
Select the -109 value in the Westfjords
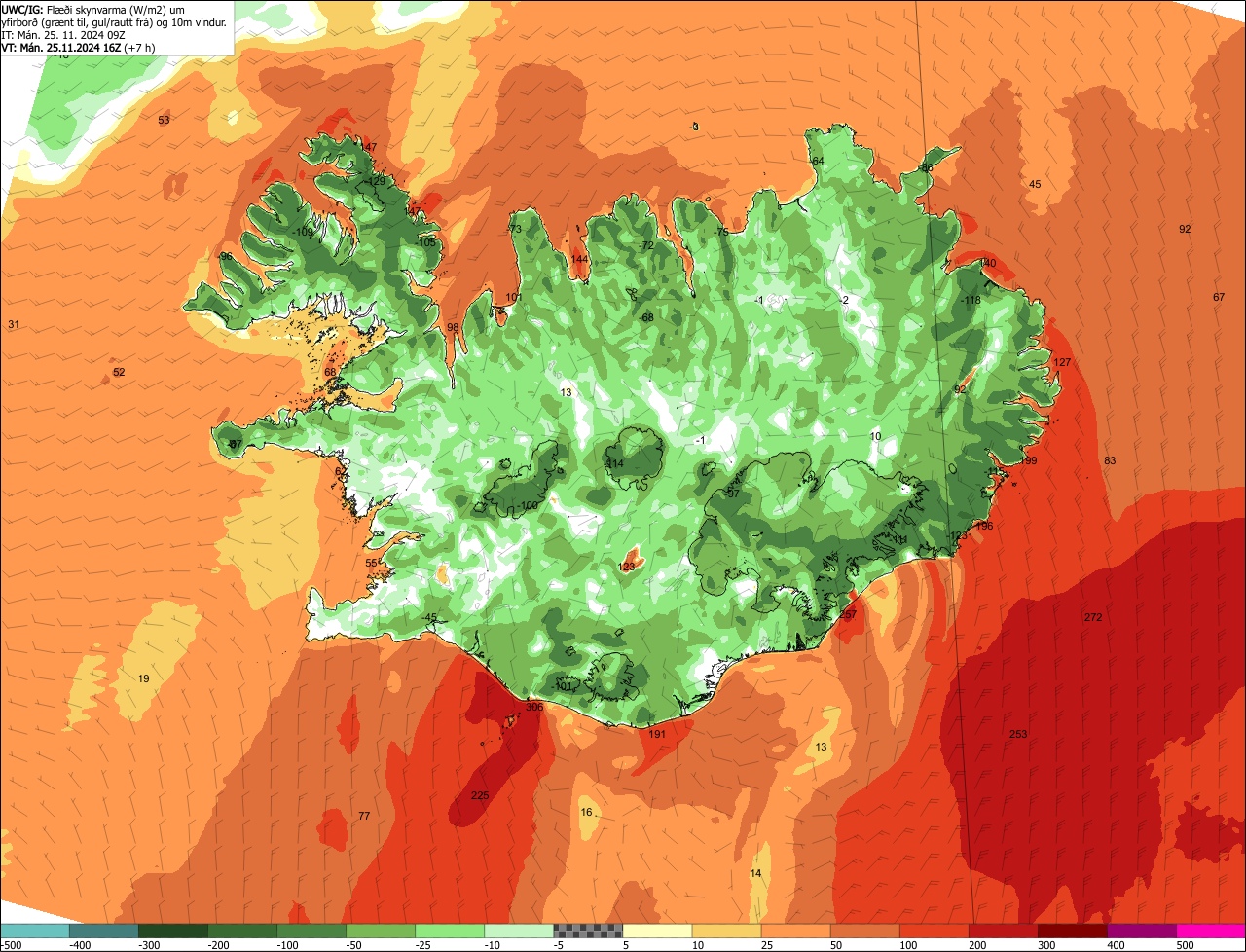[x=303, y=232]
